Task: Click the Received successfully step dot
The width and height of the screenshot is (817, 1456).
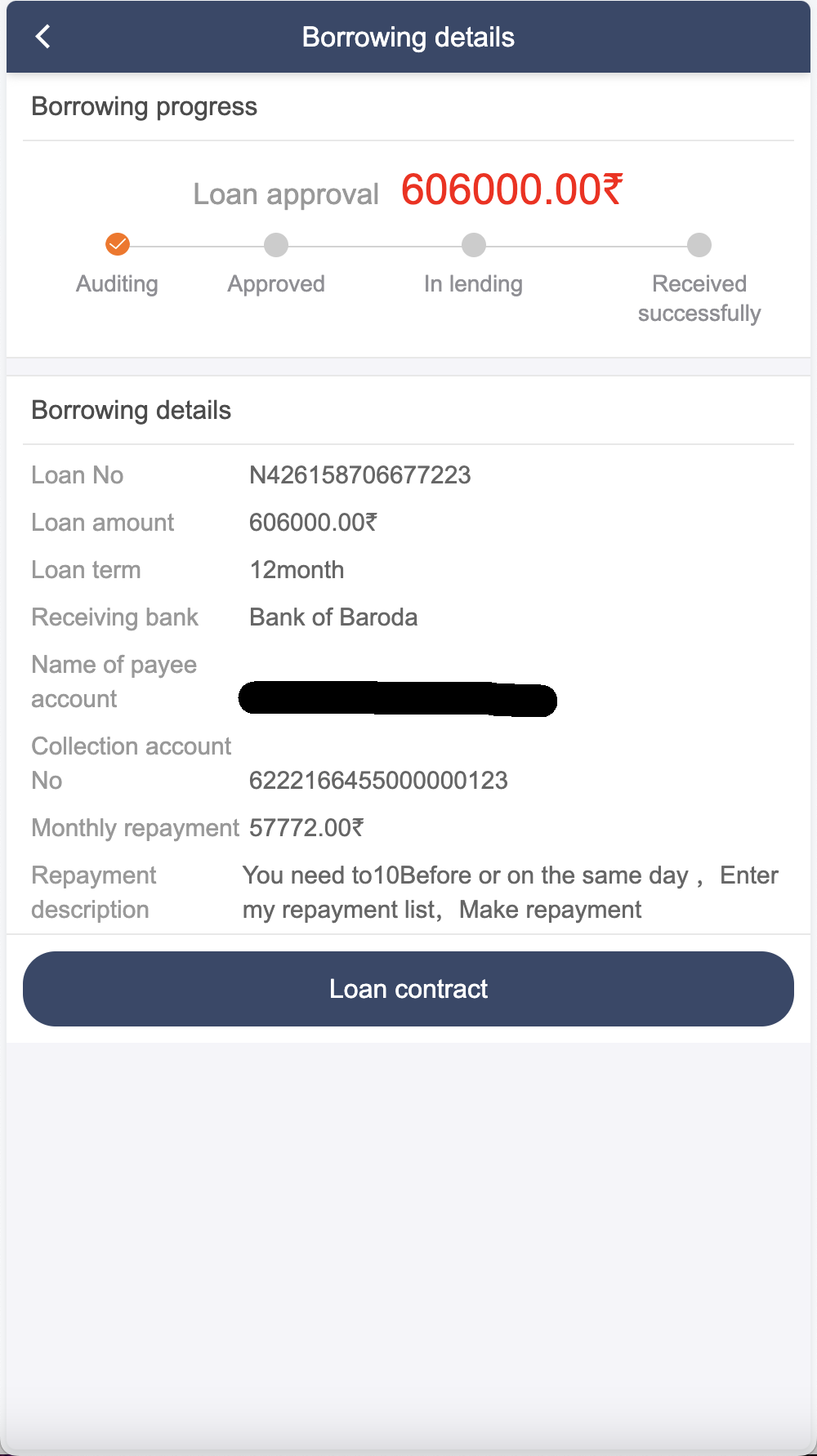Action: click(699, 244)
